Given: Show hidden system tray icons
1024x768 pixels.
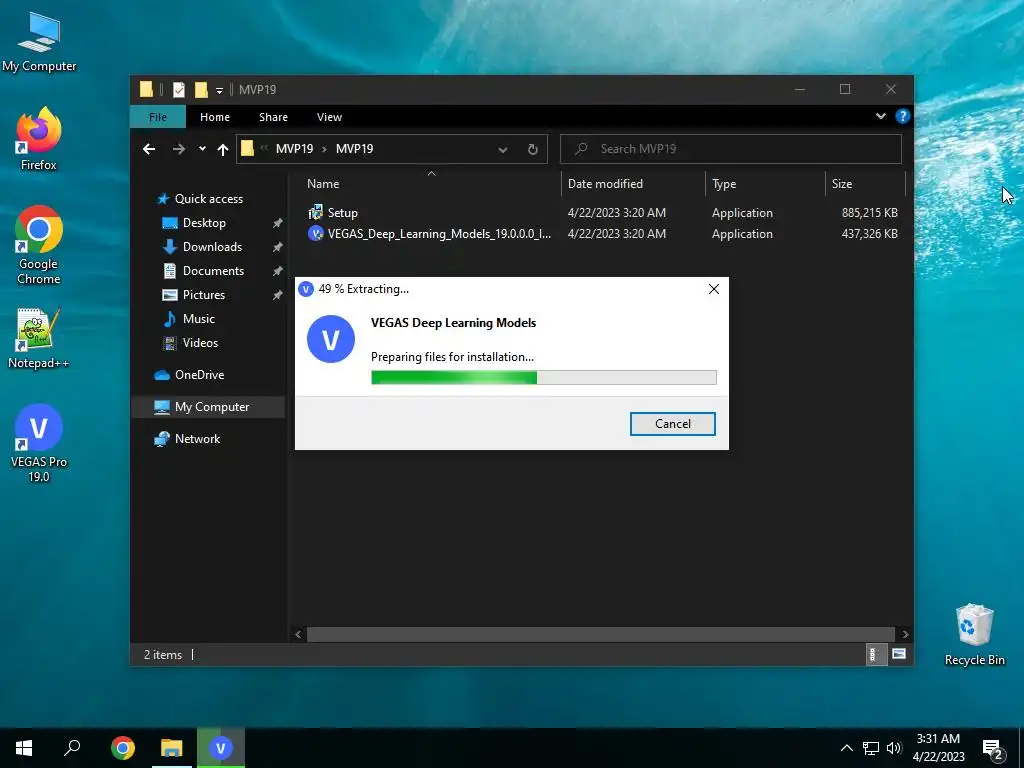Looking at the screenshot, I should coord(846,748).
